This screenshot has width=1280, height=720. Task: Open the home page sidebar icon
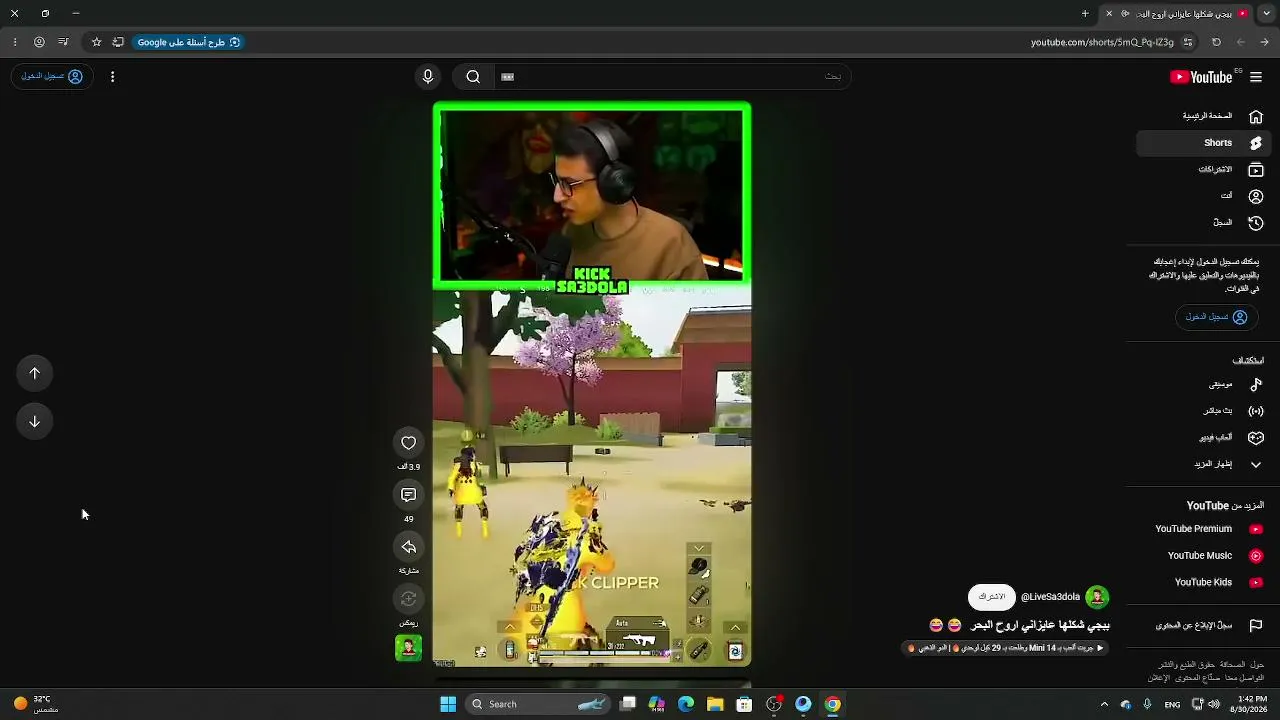[1256, 116]
